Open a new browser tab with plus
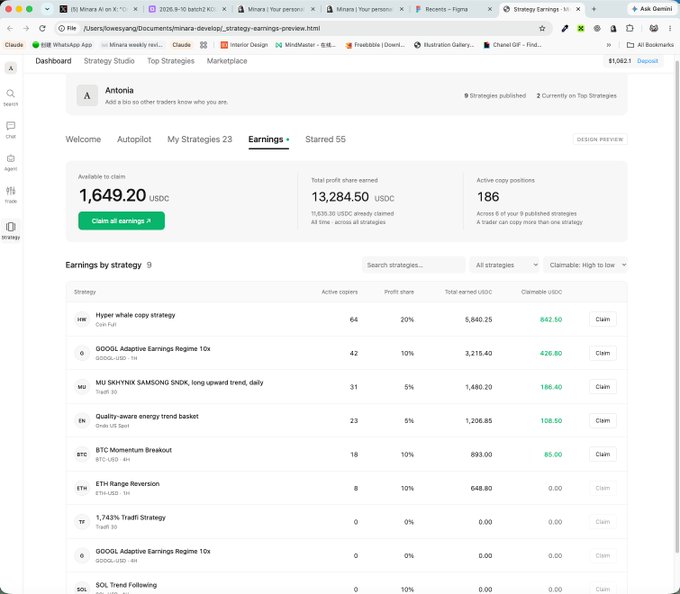Image resolution: width=680 pixels, height=594 pixels. point(594,9)
